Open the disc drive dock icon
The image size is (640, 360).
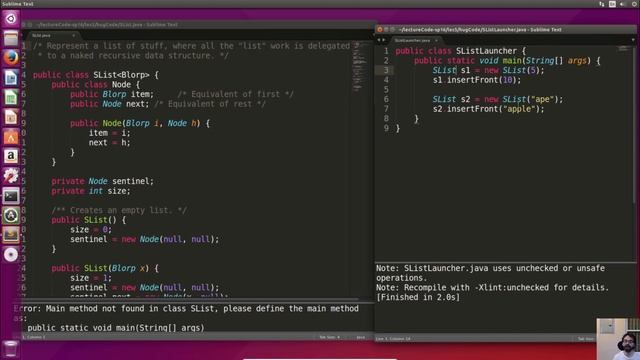pyautogui.click(x=11, y=254)
